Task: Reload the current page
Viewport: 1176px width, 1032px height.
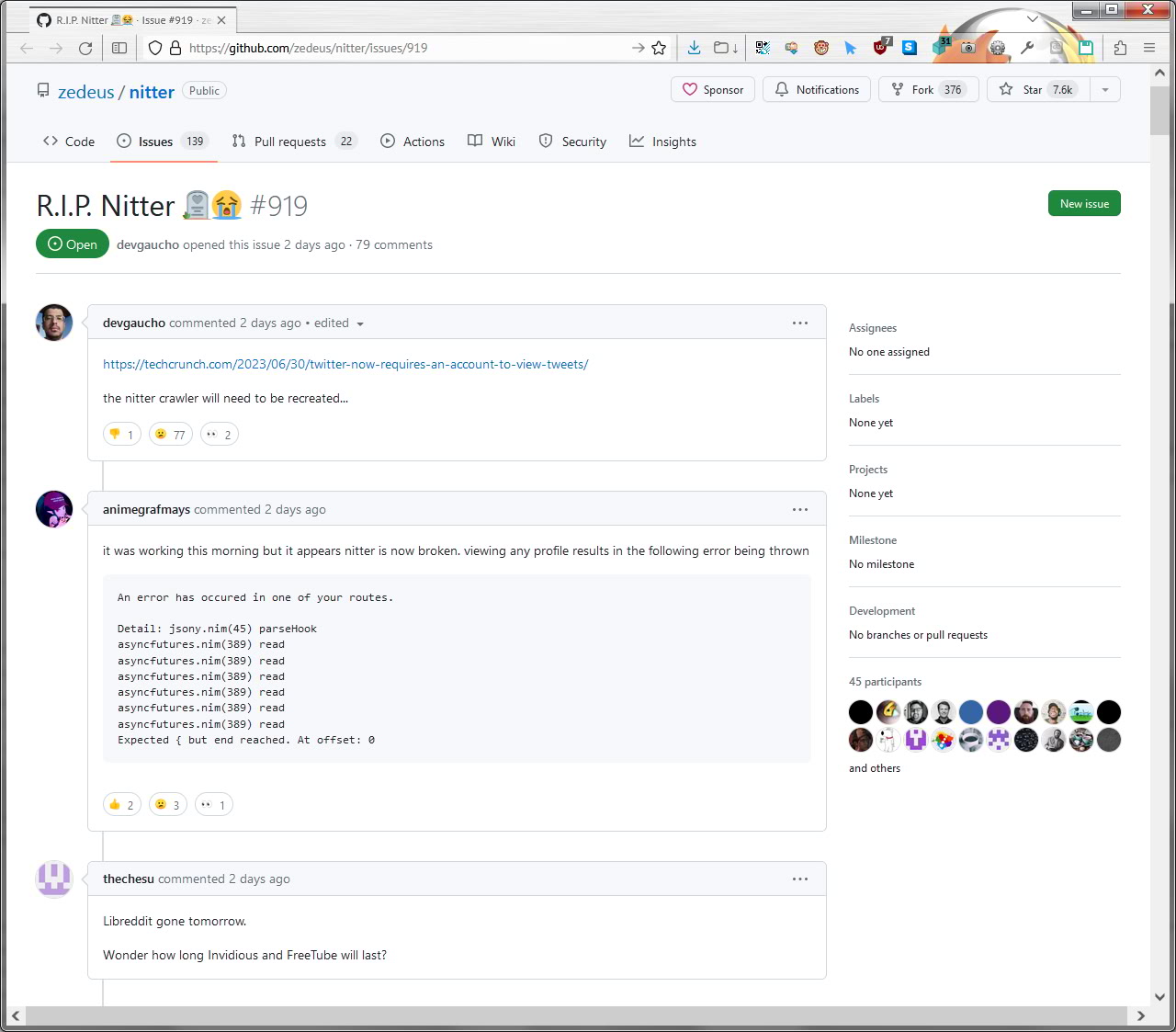Action: [x=85, y=48]
